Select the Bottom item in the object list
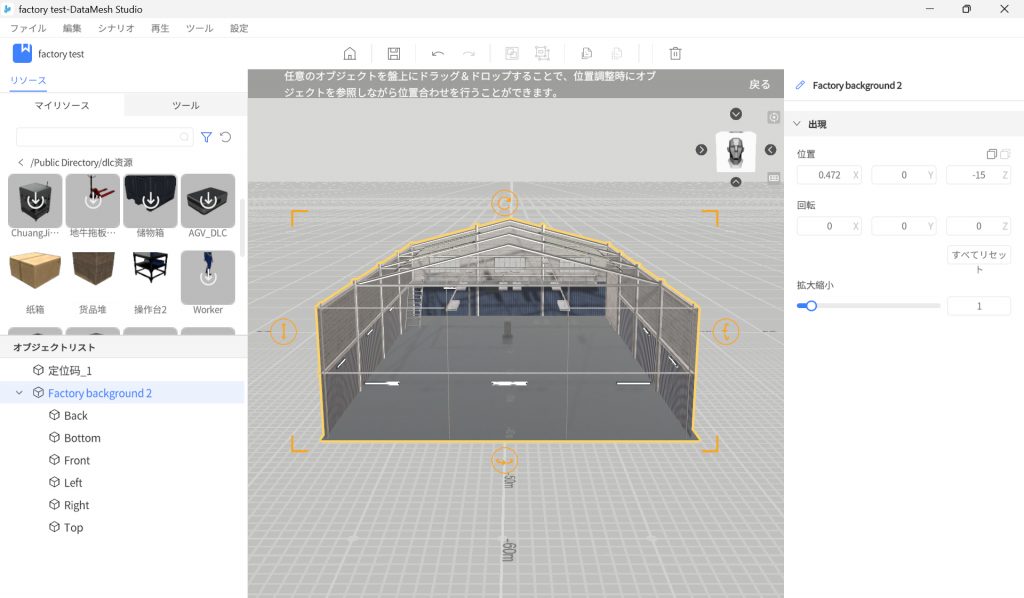 pos(82,438)
